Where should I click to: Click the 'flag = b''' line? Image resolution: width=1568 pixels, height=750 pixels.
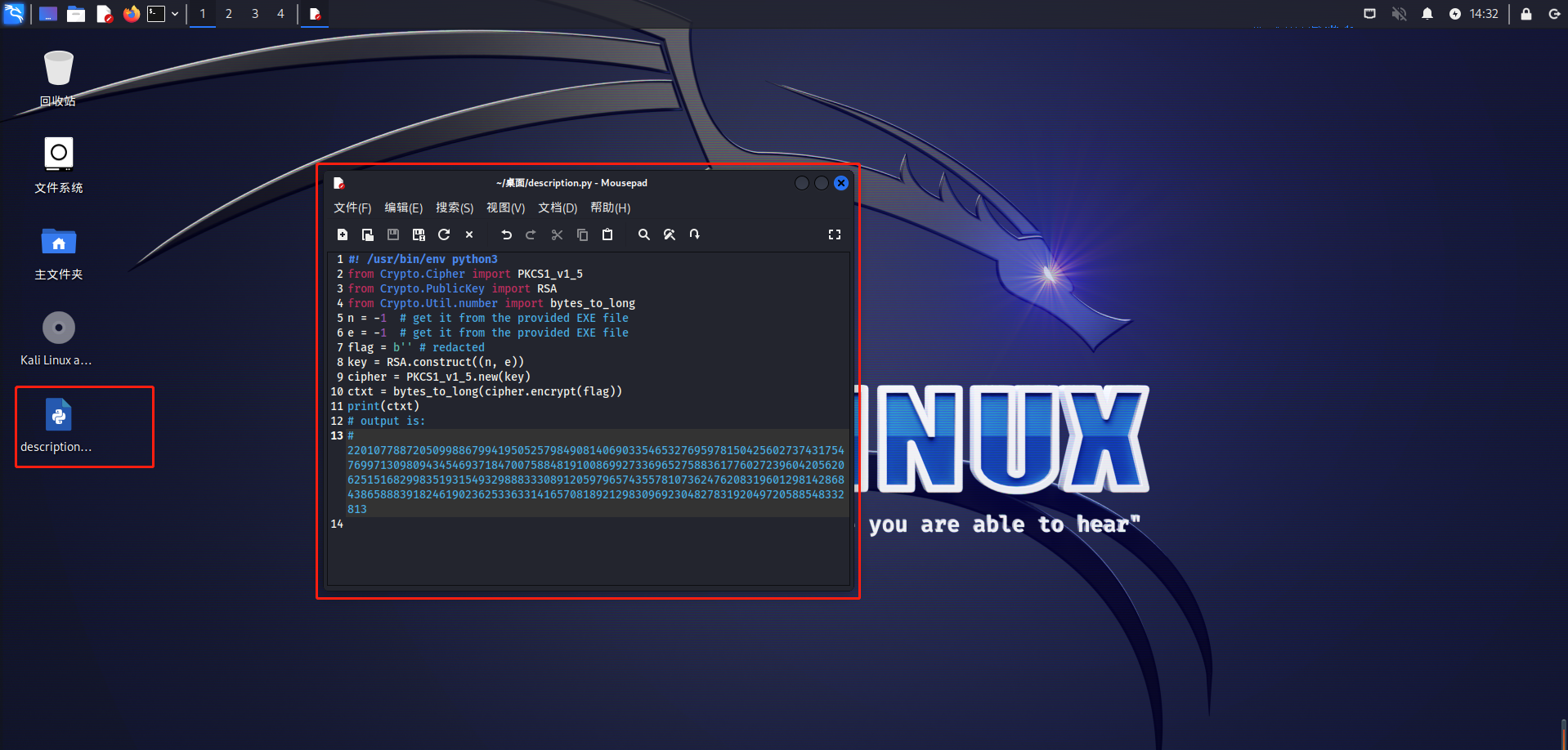click(x=416, y=347)
